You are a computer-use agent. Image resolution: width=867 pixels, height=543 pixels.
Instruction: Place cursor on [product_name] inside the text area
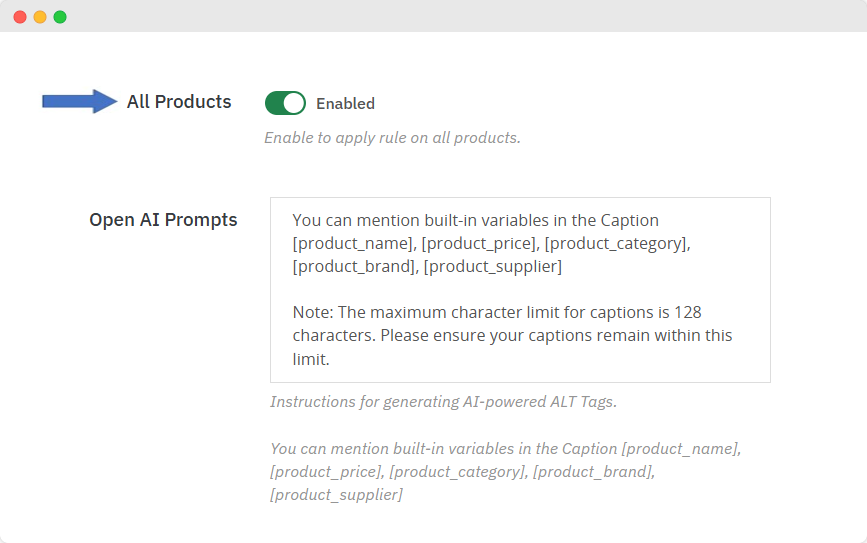[x=352, y=243]
